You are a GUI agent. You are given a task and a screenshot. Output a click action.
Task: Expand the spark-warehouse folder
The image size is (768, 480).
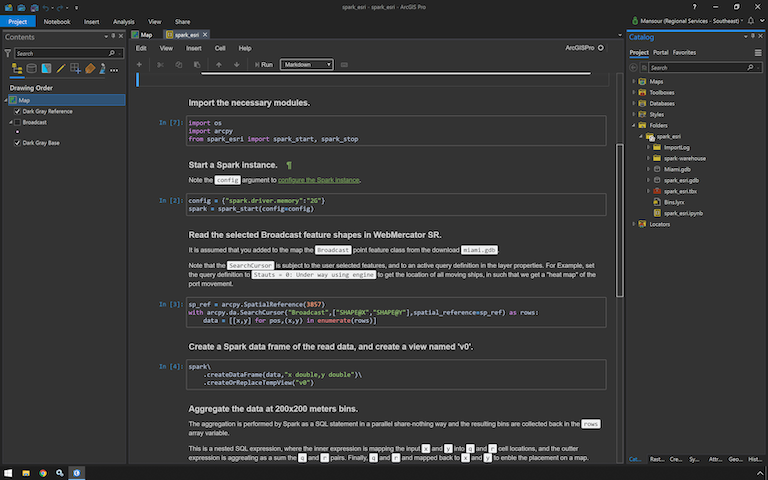pos(648,158)
